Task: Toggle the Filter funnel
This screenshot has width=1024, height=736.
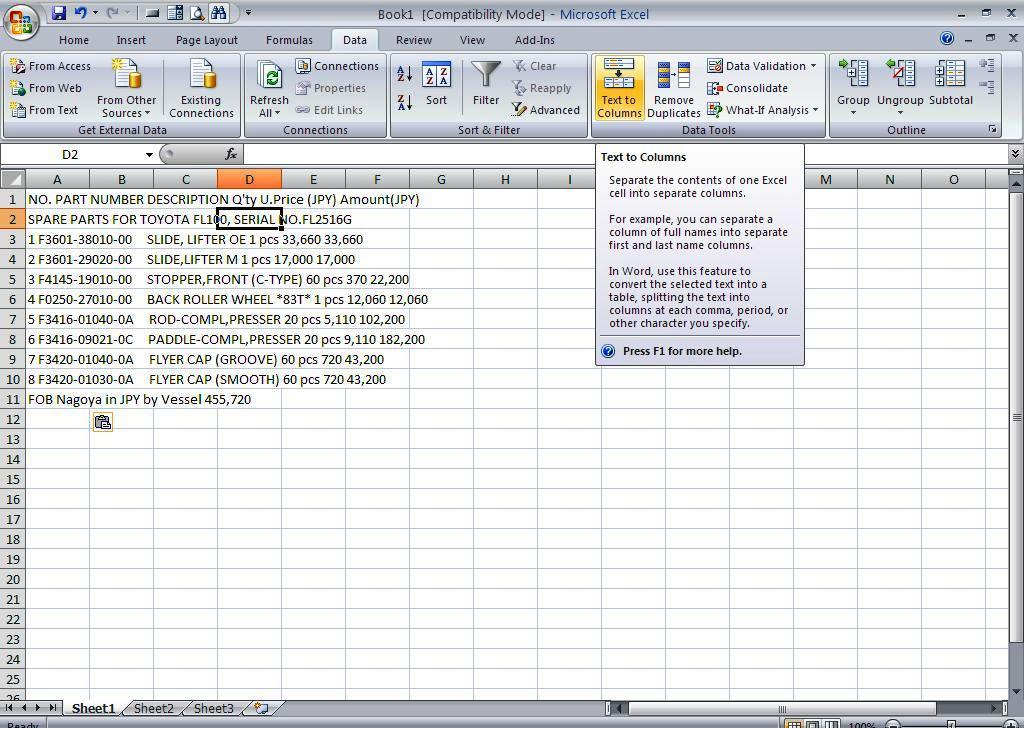Action: 486,84
